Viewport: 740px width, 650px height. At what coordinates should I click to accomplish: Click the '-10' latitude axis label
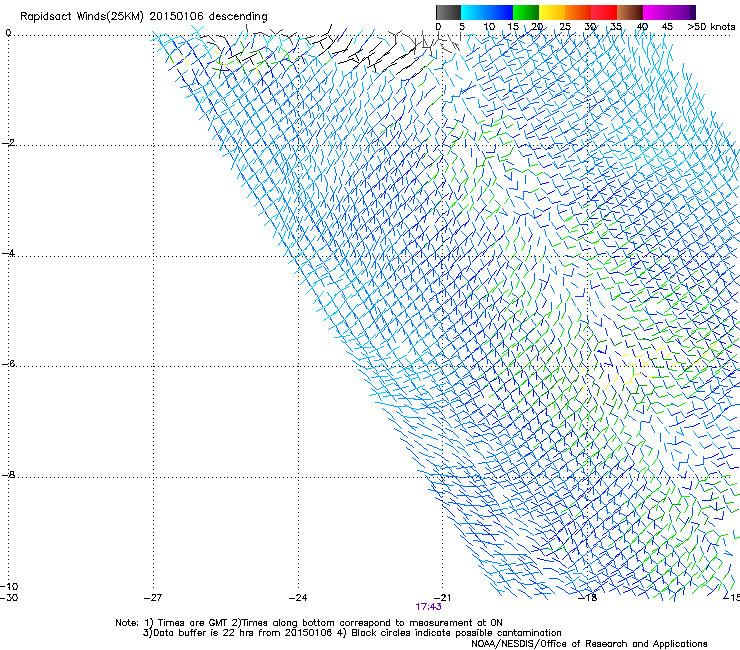click(9, 586)
